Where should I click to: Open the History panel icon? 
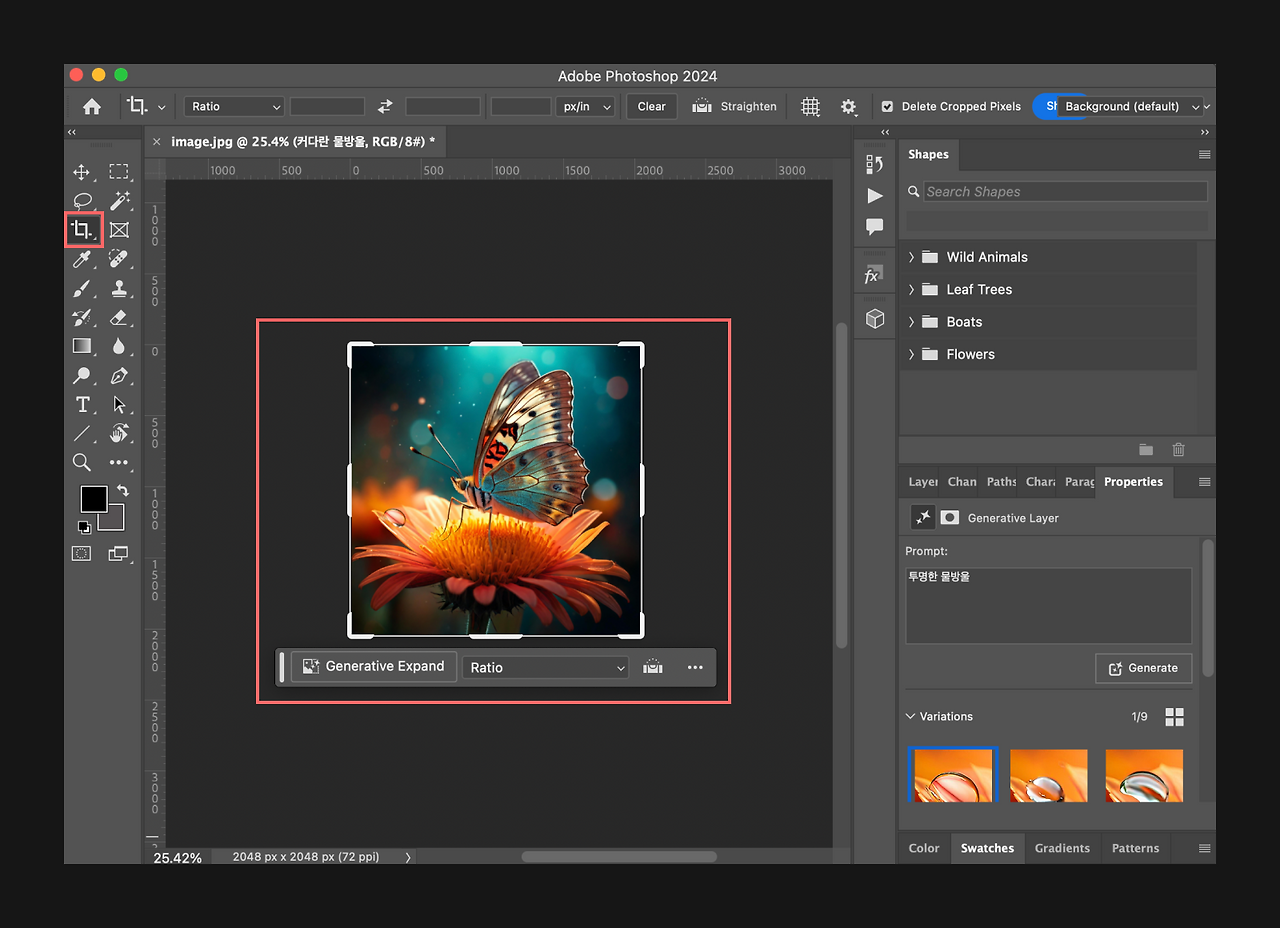coord(875,164)
